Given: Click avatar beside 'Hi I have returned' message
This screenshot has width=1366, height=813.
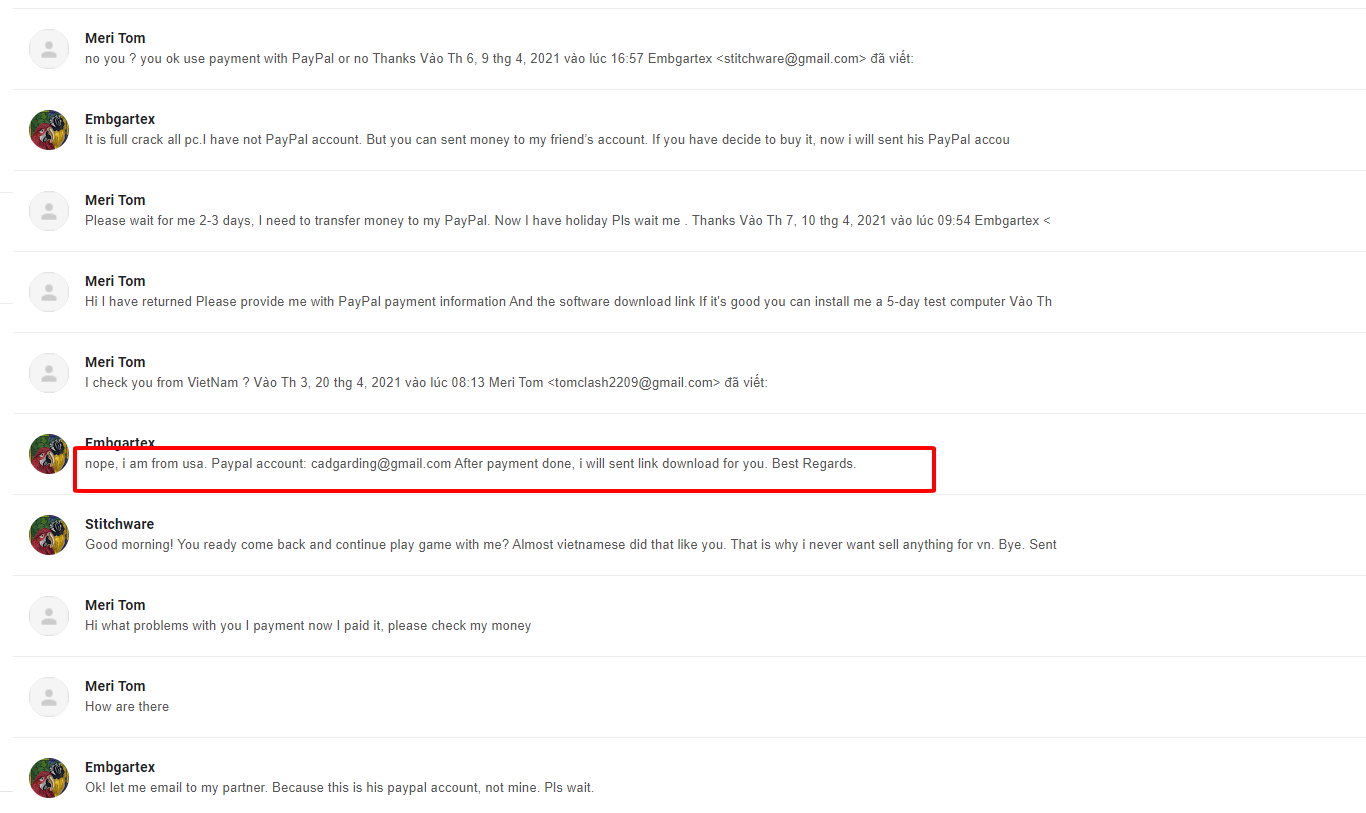Looking at the screenshot, I should [49, 292].
